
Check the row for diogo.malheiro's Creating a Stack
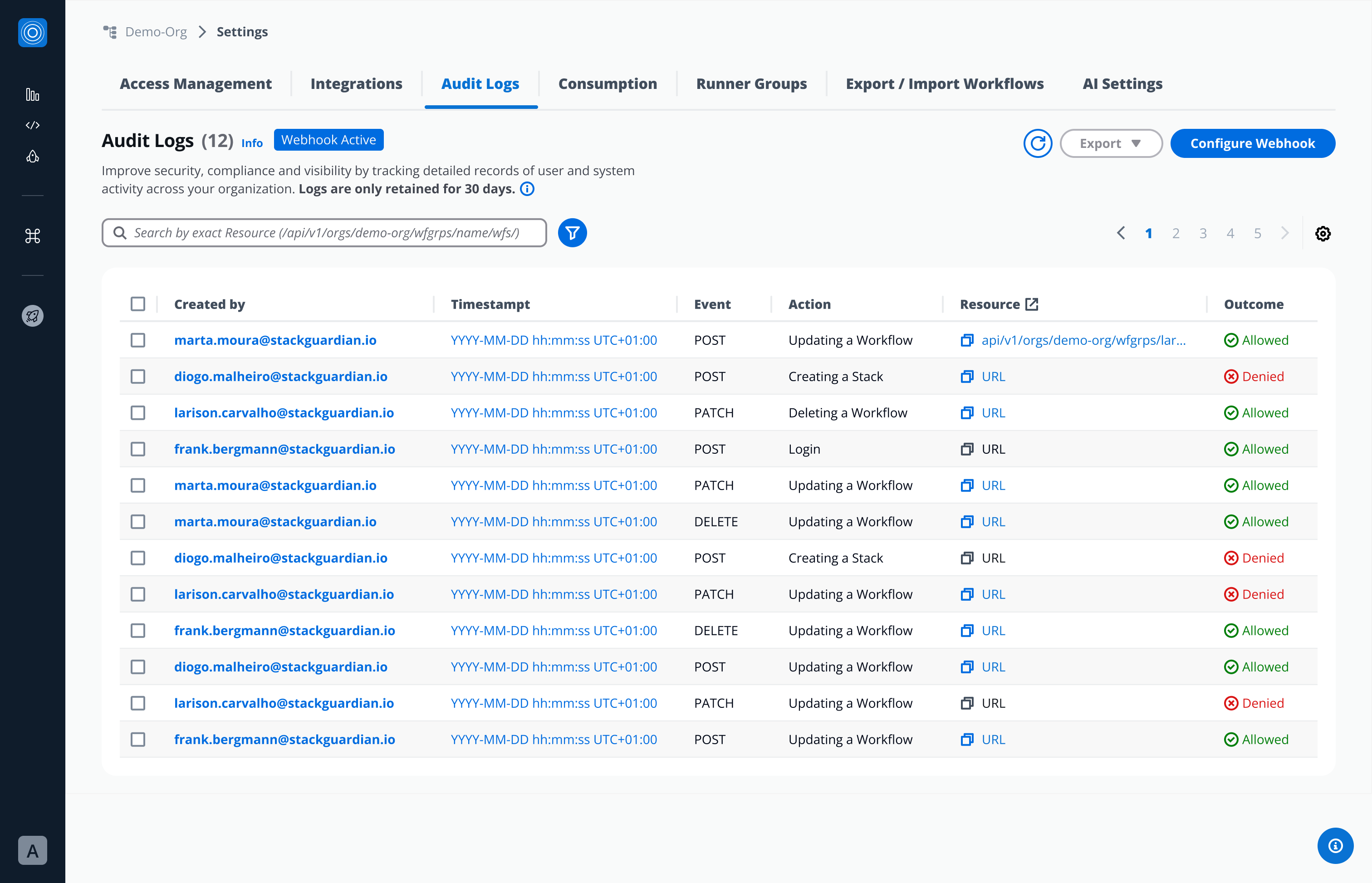138,377
